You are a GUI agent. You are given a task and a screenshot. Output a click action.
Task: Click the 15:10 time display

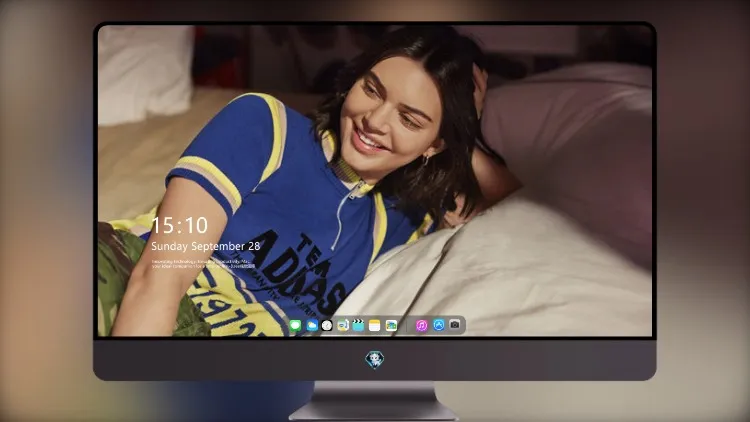[179, 225]
